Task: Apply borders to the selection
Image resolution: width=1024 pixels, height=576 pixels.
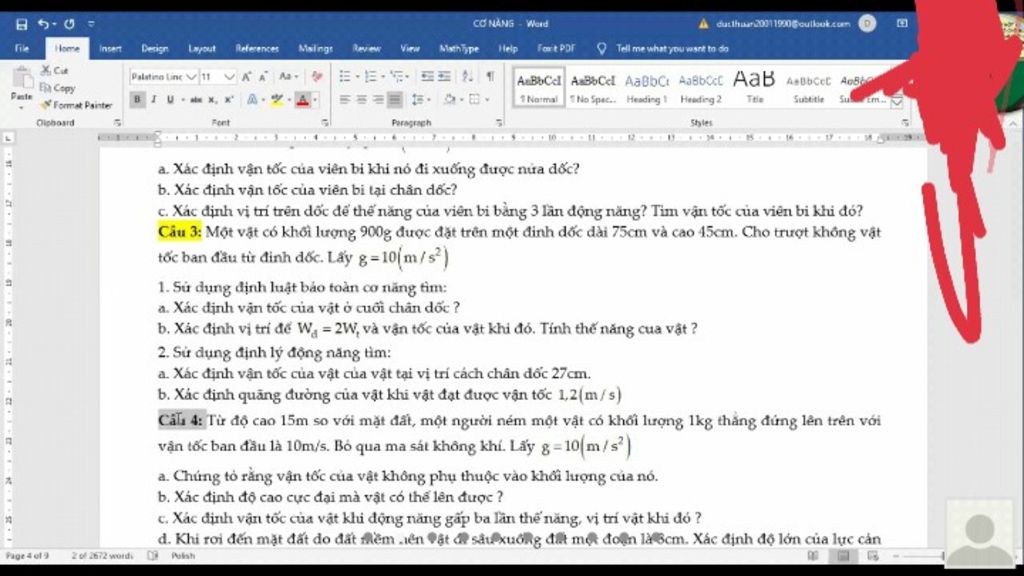Action: point(475,100)
